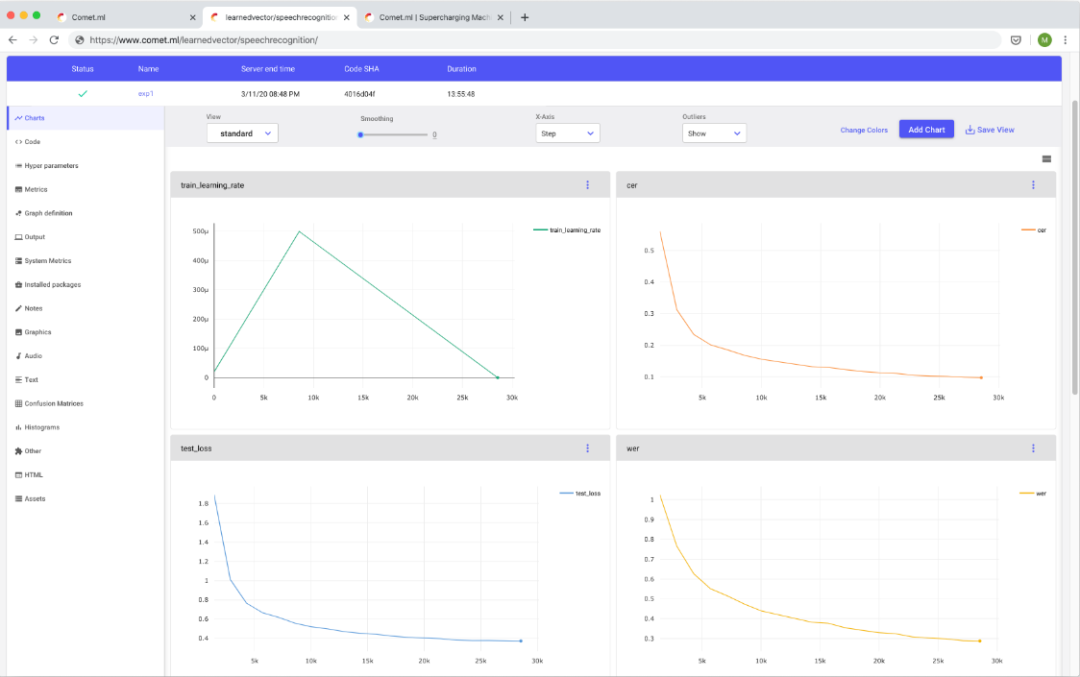Toggle the test_loss legend entry
This screenshot has width=1080, height=677.
(x=580, y=493)
